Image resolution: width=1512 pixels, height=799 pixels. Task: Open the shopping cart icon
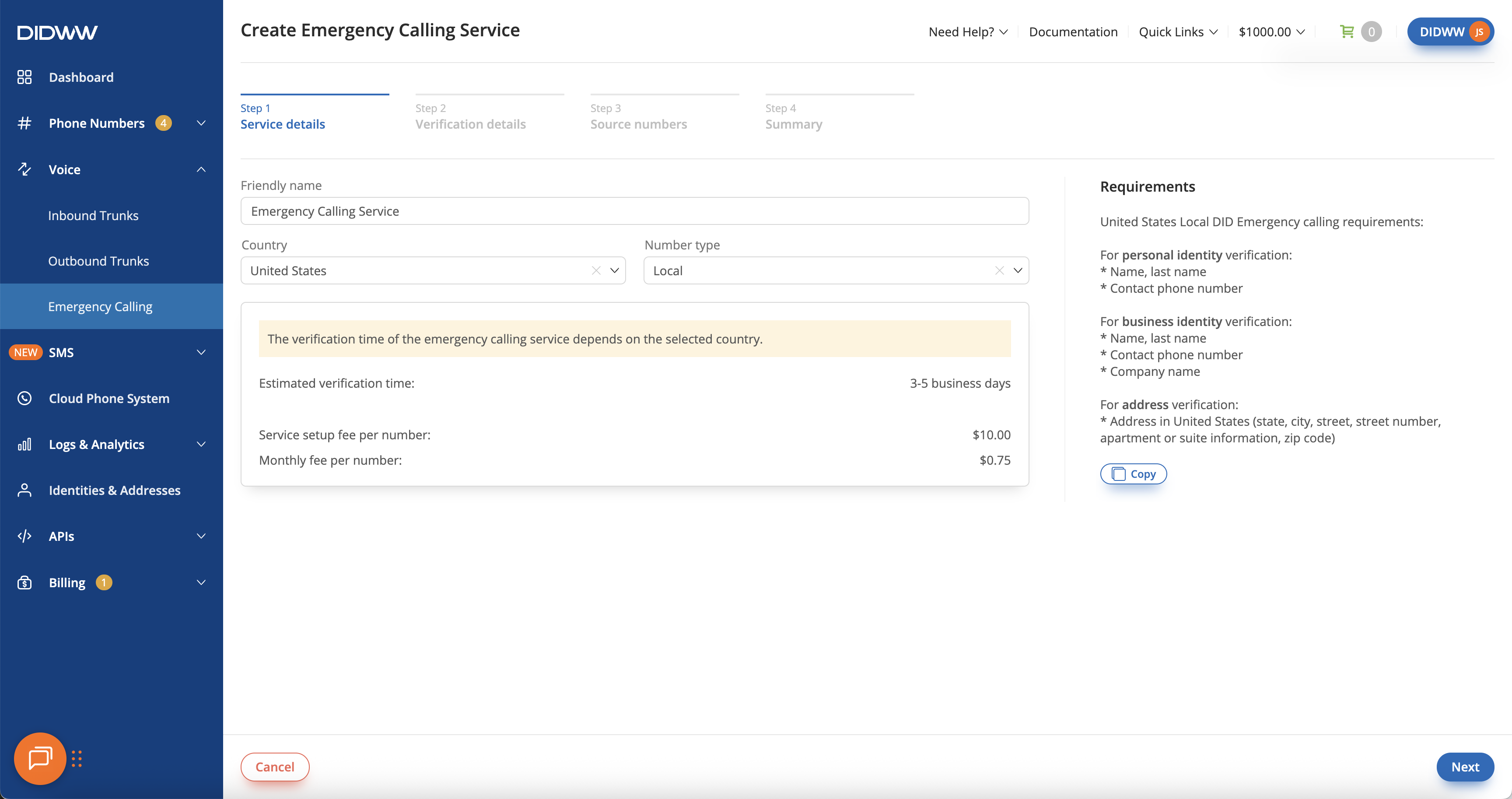pyautogui.click(x=1347, y=32)
